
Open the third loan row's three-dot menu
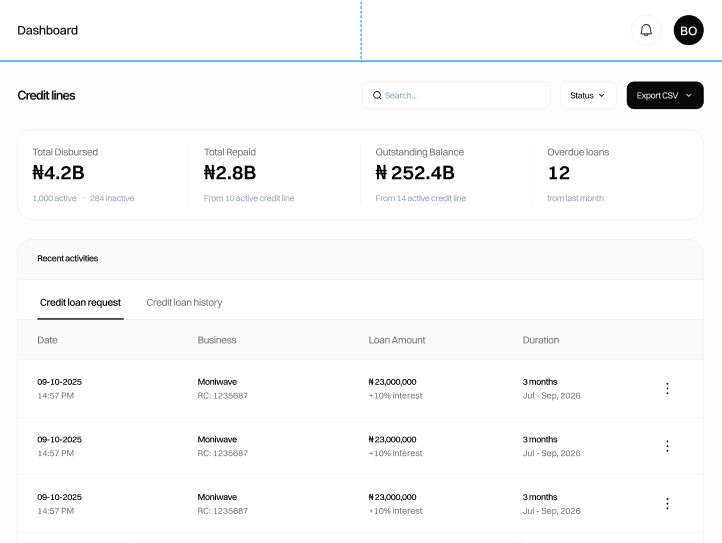[667, 503]
